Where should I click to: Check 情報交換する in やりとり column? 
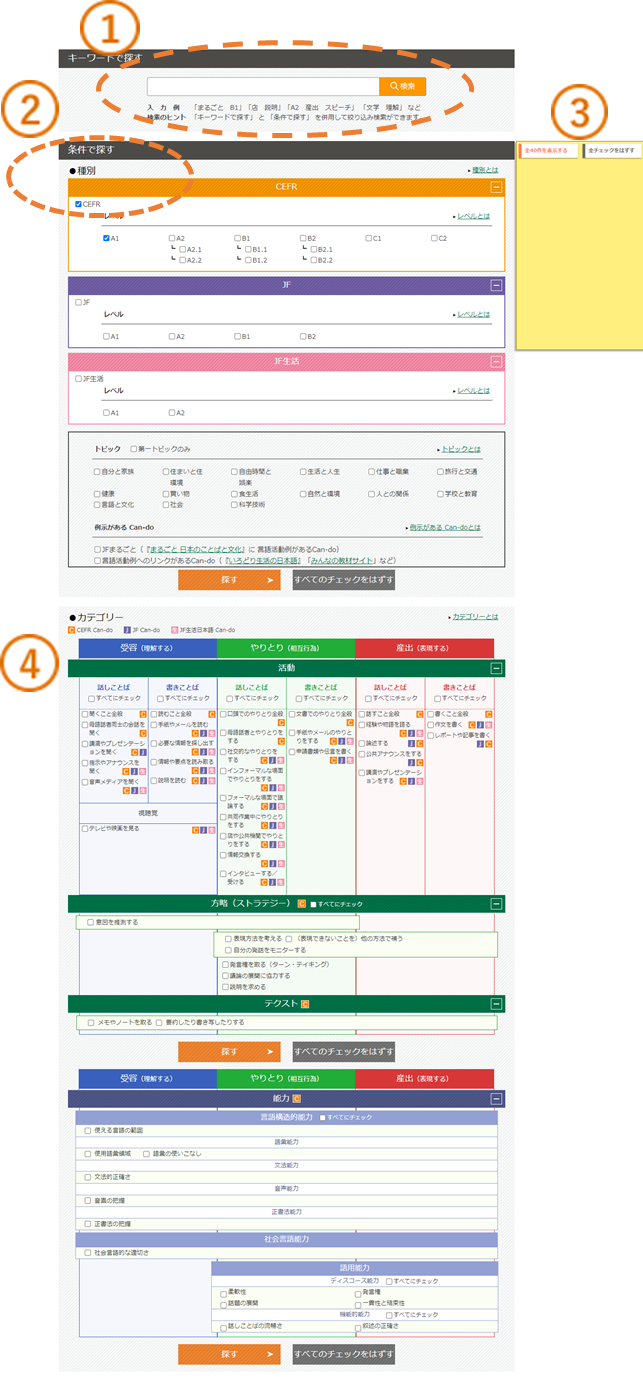223,855
